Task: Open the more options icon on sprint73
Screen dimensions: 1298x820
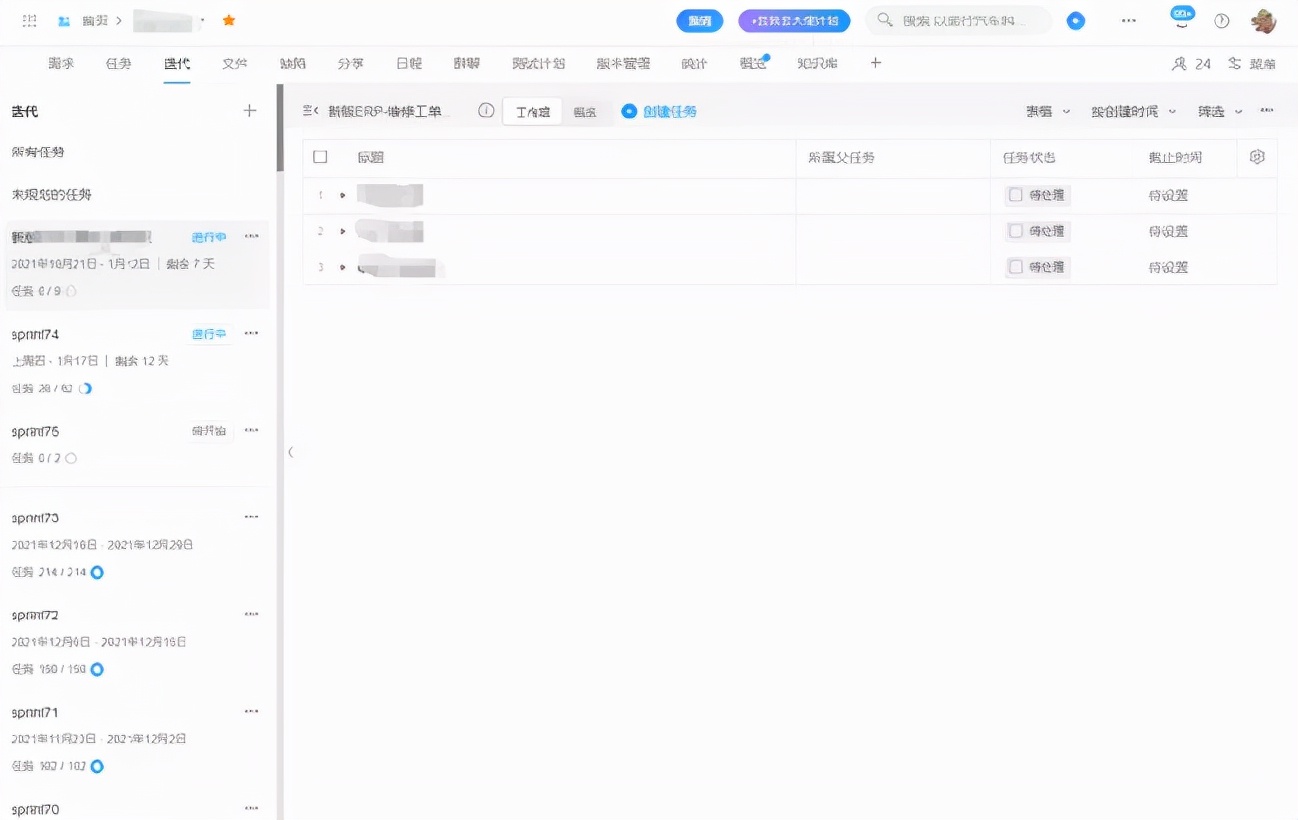Action: (x=252, y=517)
